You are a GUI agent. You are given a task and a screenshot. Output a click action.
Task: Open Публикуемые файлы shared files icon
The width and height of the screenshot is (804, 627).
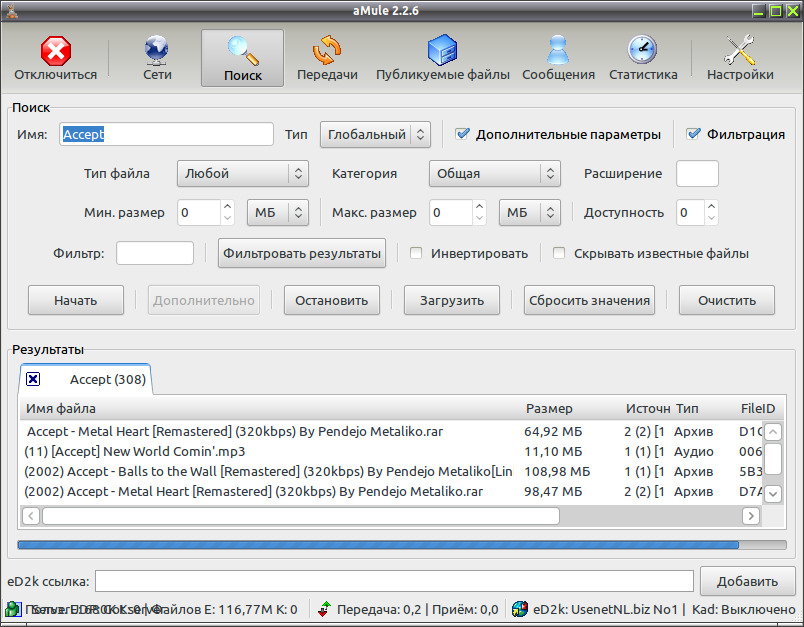point(443,51)
